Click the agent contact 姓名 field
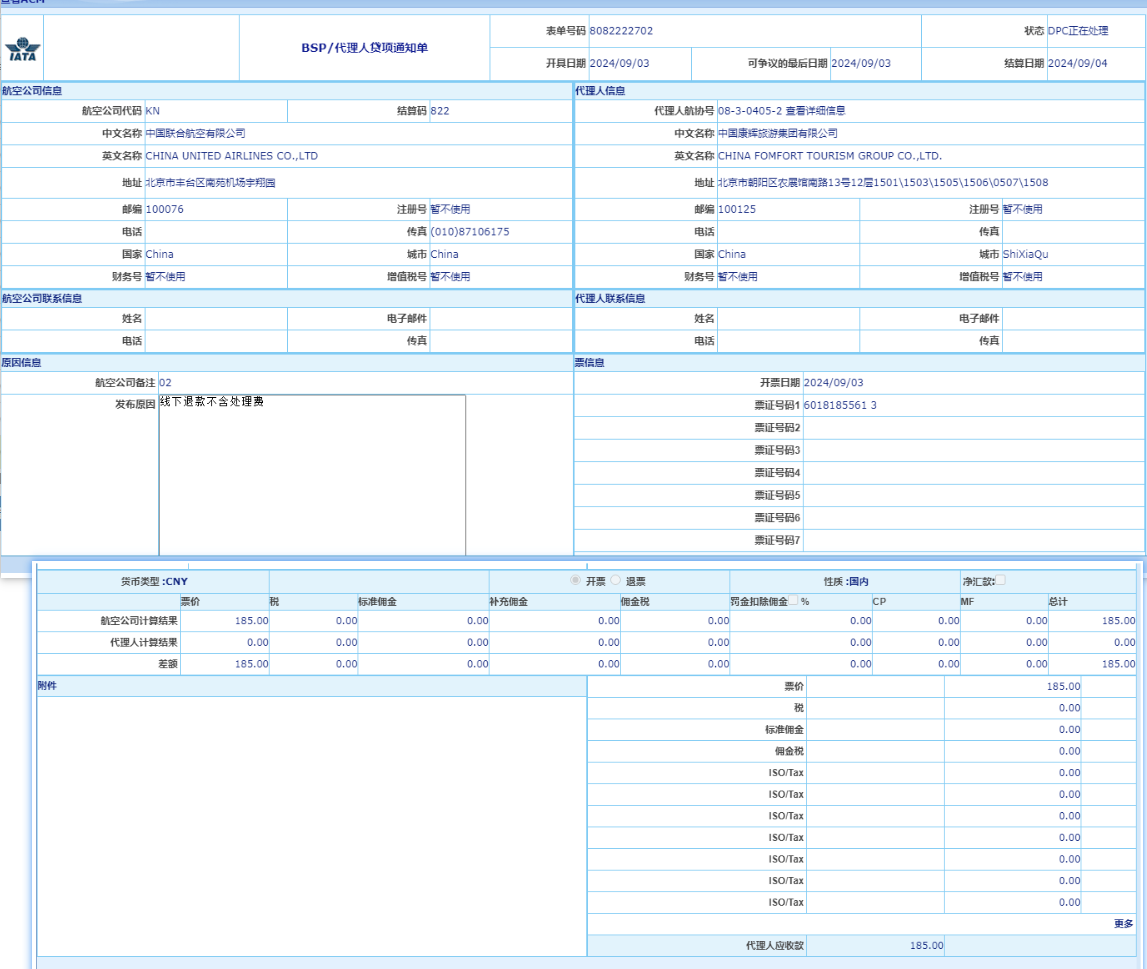Image resolution: width=1147 pixels, height=969 pixels. tap(788, 319)
